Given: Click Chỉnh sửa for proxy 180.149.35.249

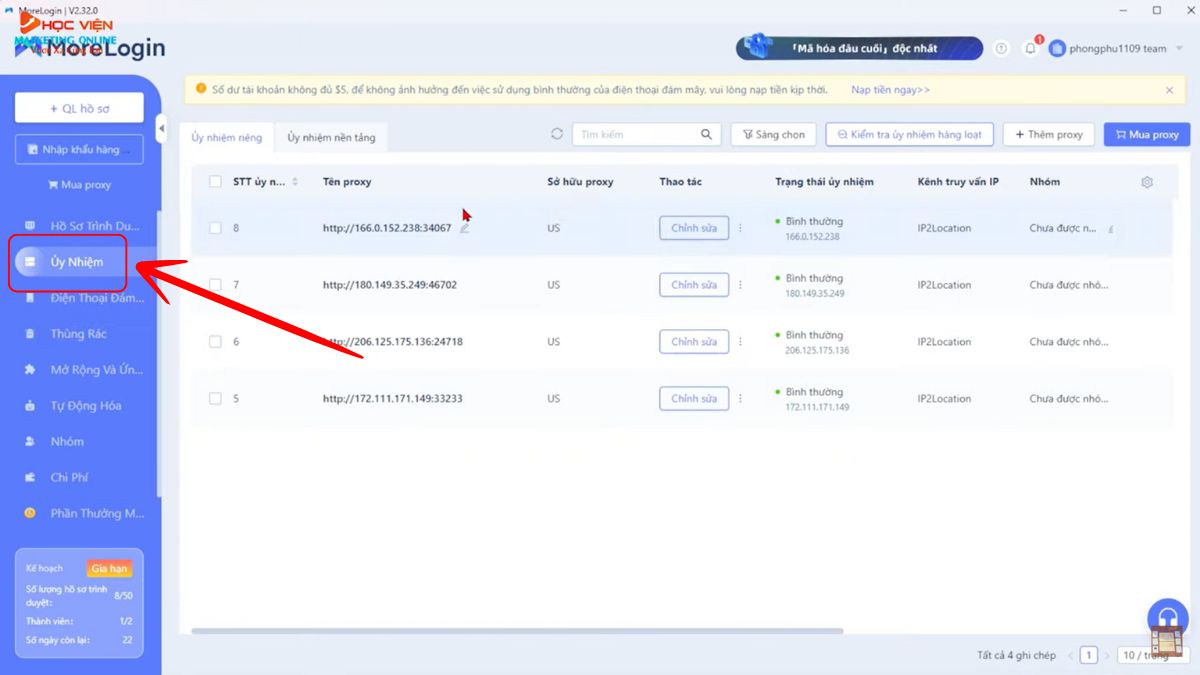Looking at the screenshot, I should pyautogui.click(x=694, y=285).
